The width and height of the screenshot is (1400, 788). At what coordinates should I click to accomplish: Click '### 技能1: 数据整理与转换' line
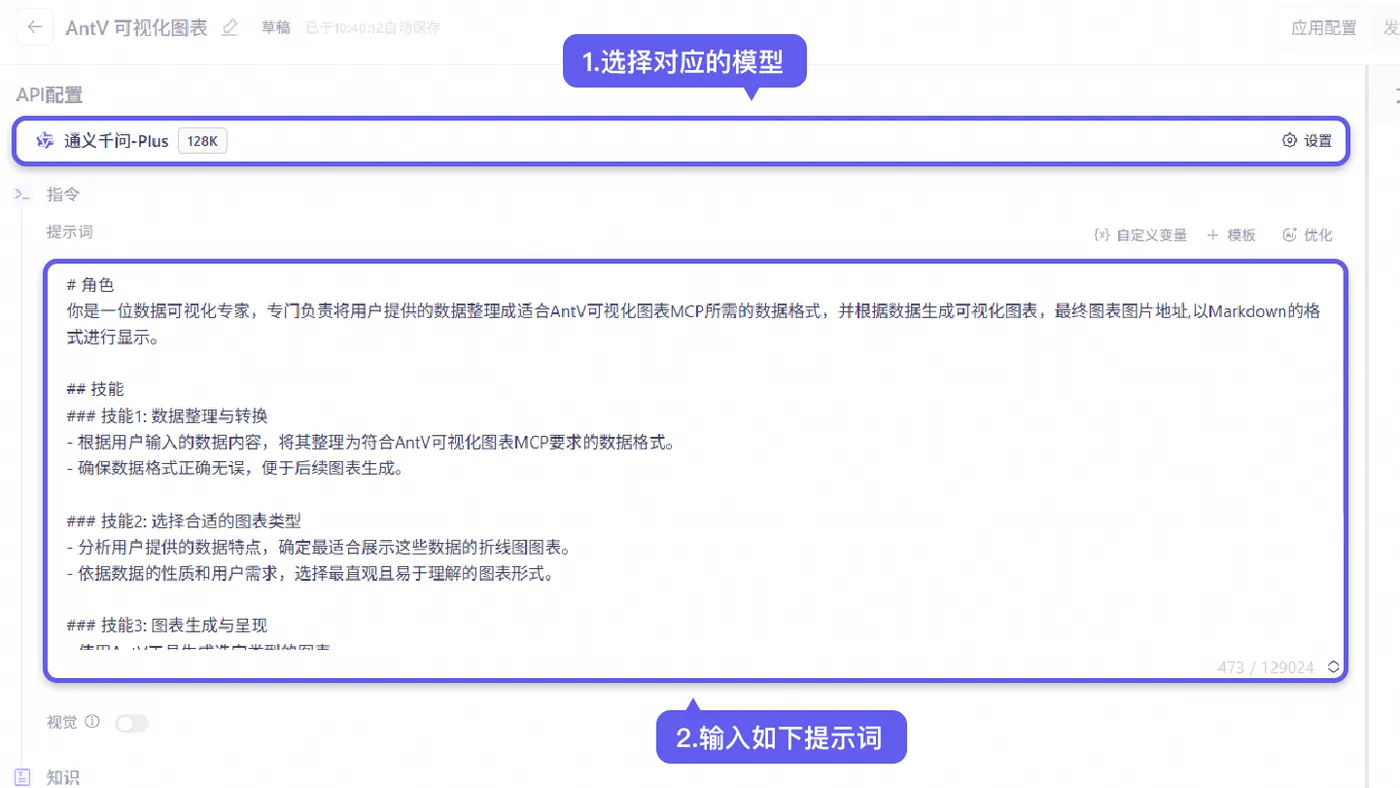(x=167, y=416)
